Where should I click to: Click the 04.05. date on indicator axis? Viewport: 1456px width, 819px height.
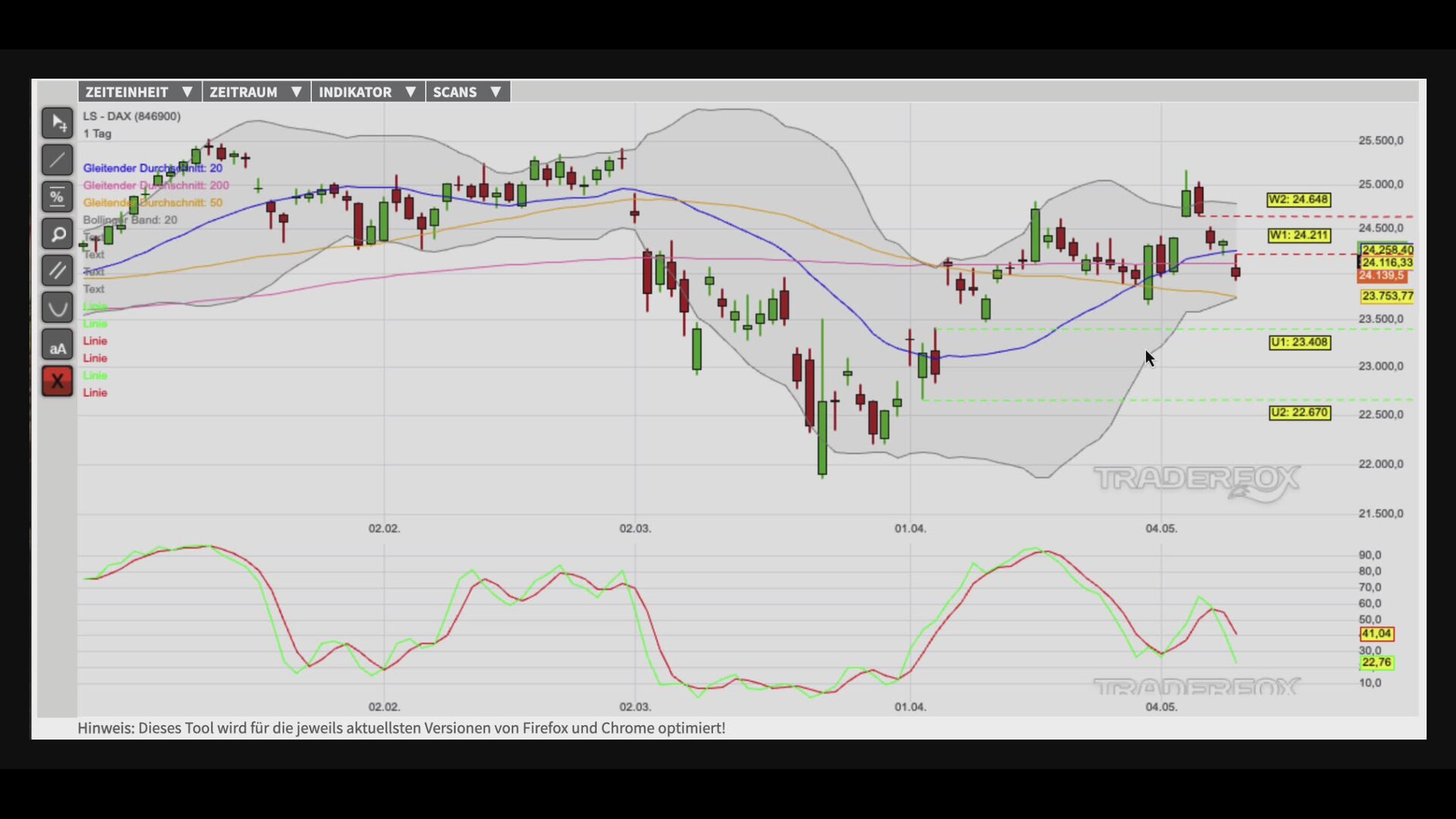click(x=1161, y=707)
